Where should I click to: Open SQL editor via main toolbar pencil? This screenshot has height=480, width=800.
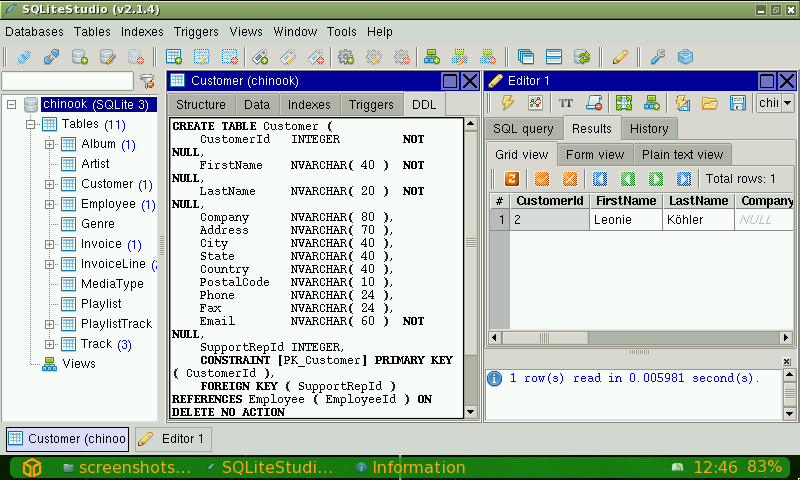pos(620,57)
